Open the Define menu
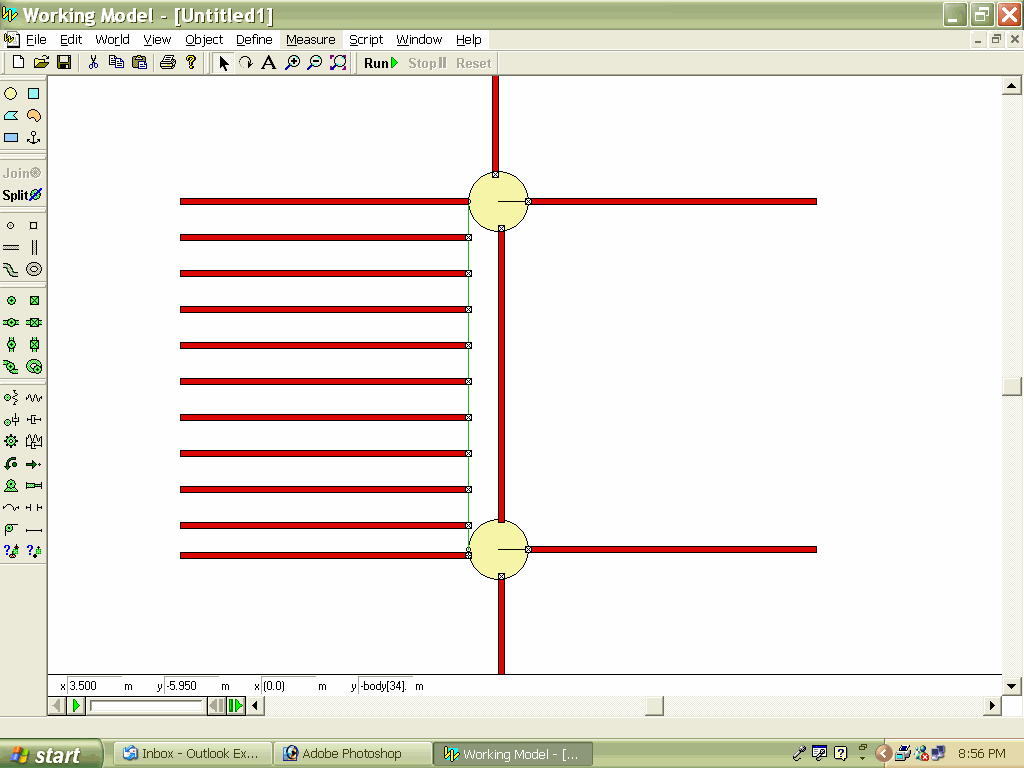This screenshot has height=768, width=1024. click(254, 40)
